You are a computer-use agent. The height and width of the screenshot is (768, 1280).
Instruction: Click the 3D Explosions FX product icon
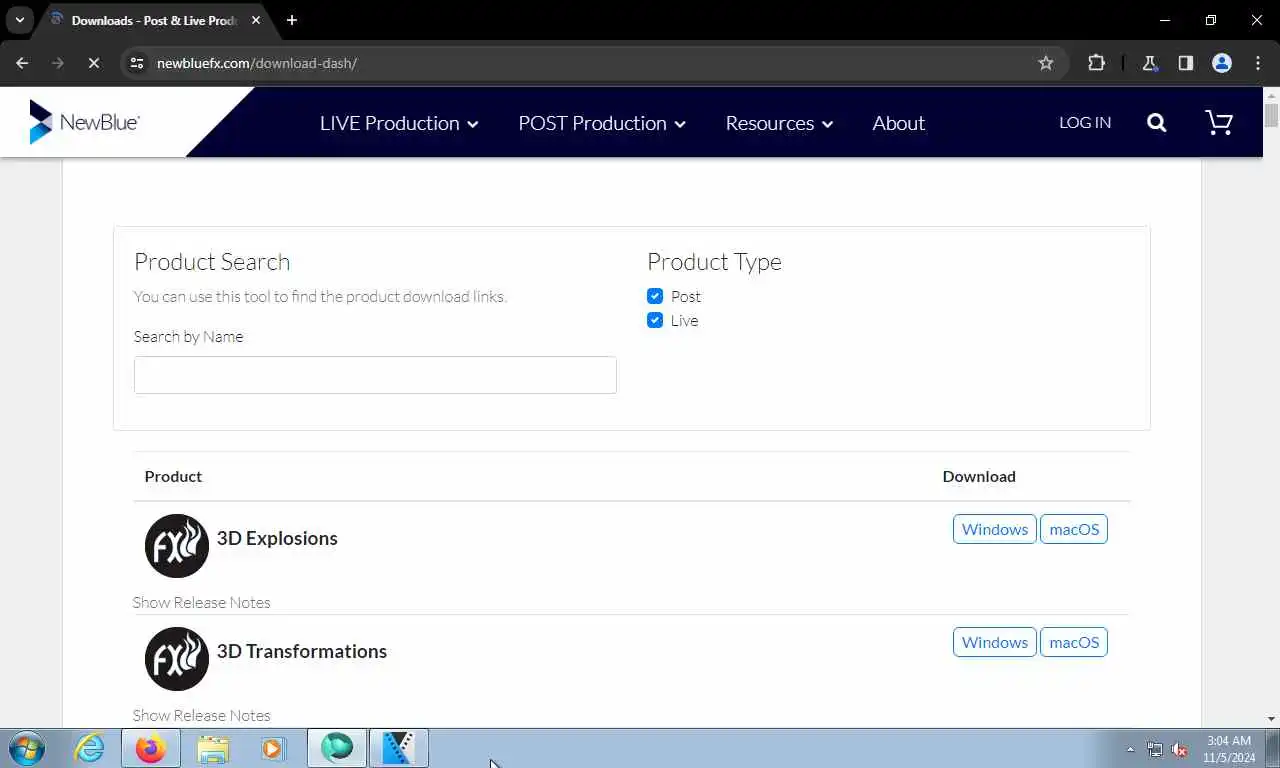177,546
